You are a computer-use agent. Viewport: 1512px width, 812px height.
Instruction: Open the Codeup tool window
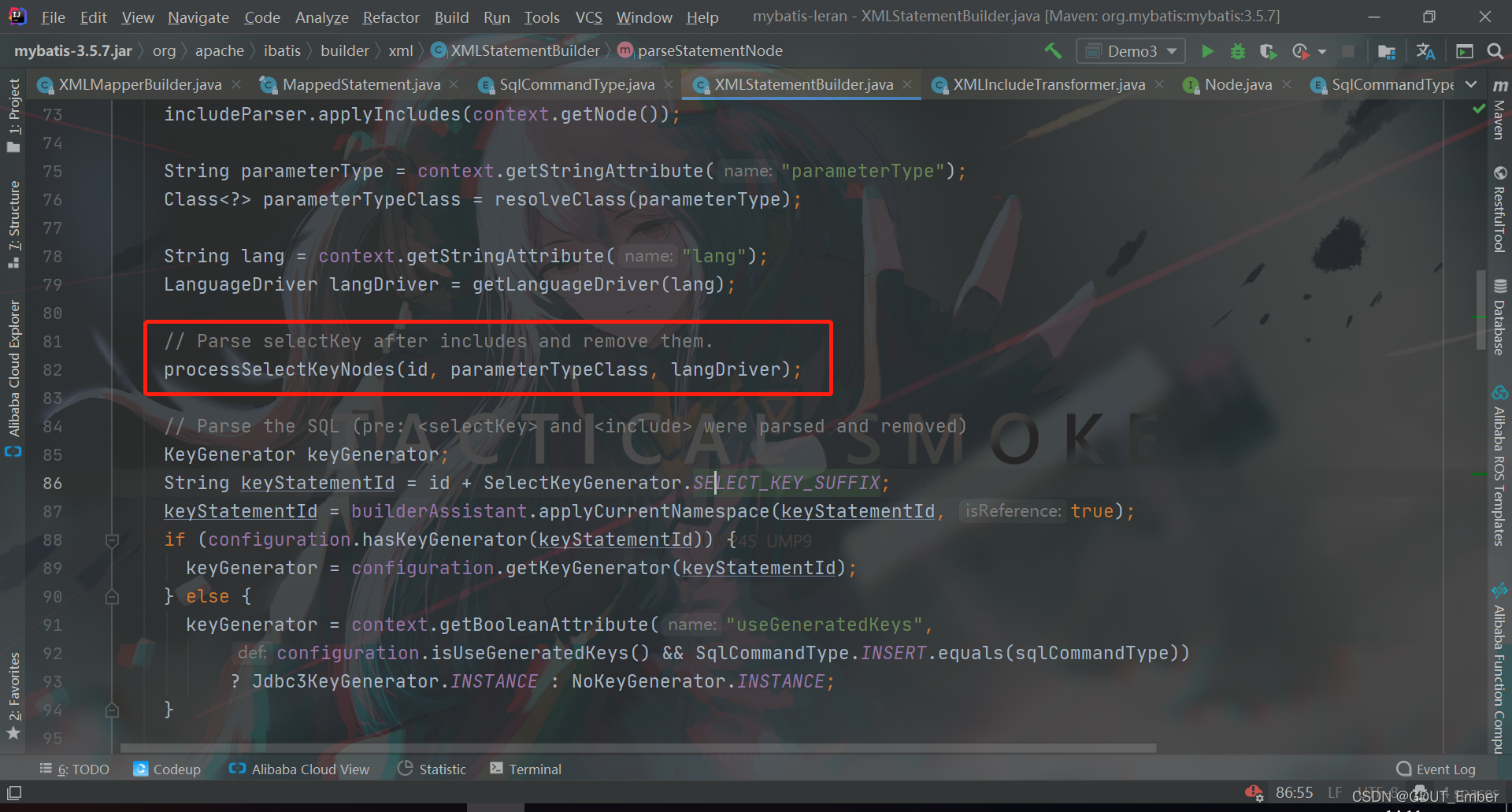pyautogui.click(x=167, y=769)
